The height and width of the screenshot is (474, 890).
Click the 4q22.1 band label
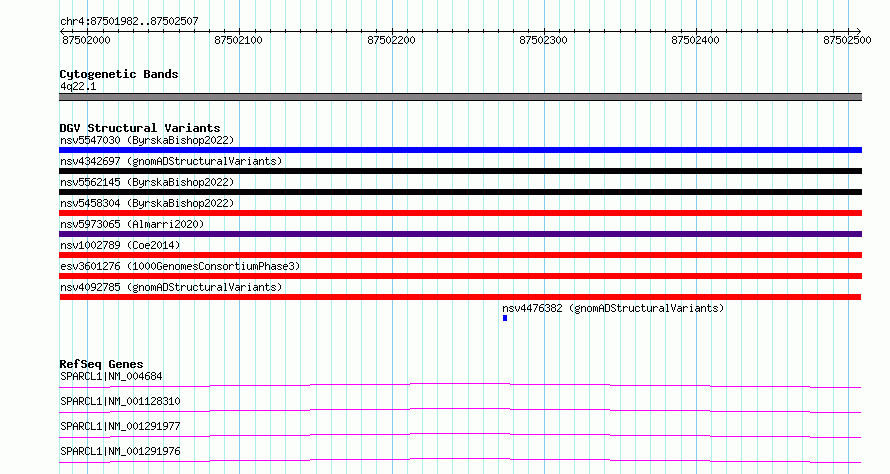pos(78,86)
